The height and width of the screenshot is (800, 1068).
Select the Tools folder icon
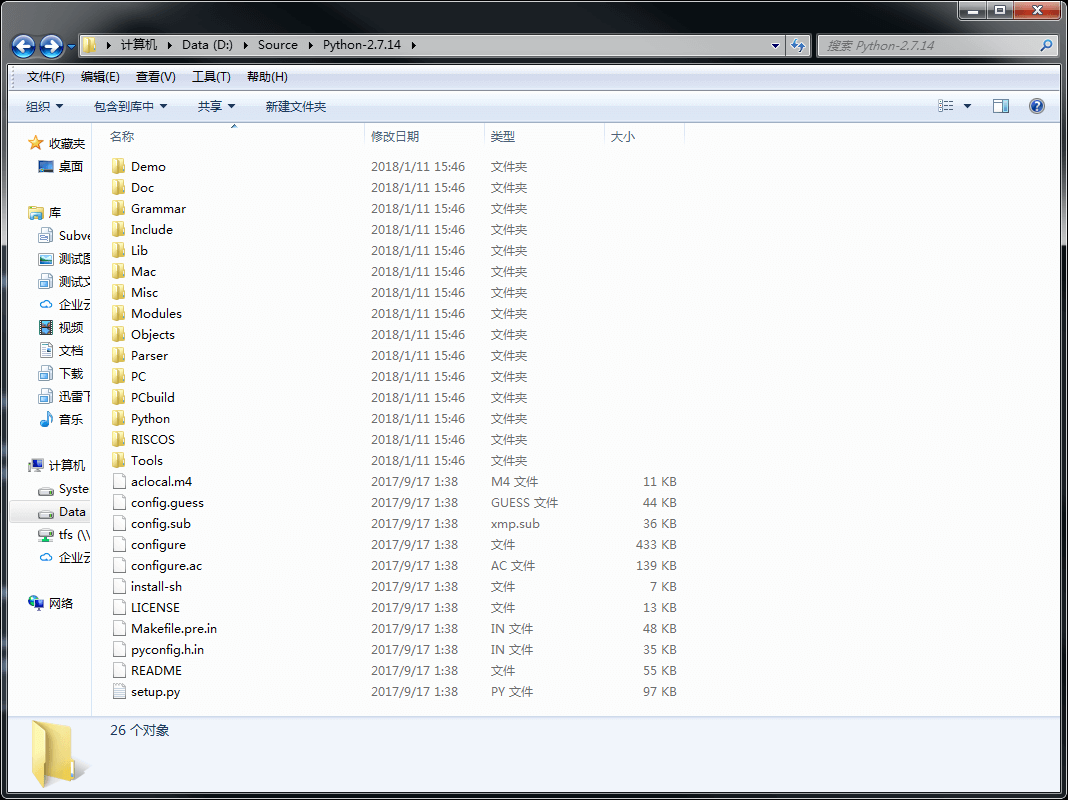[119, 460]
